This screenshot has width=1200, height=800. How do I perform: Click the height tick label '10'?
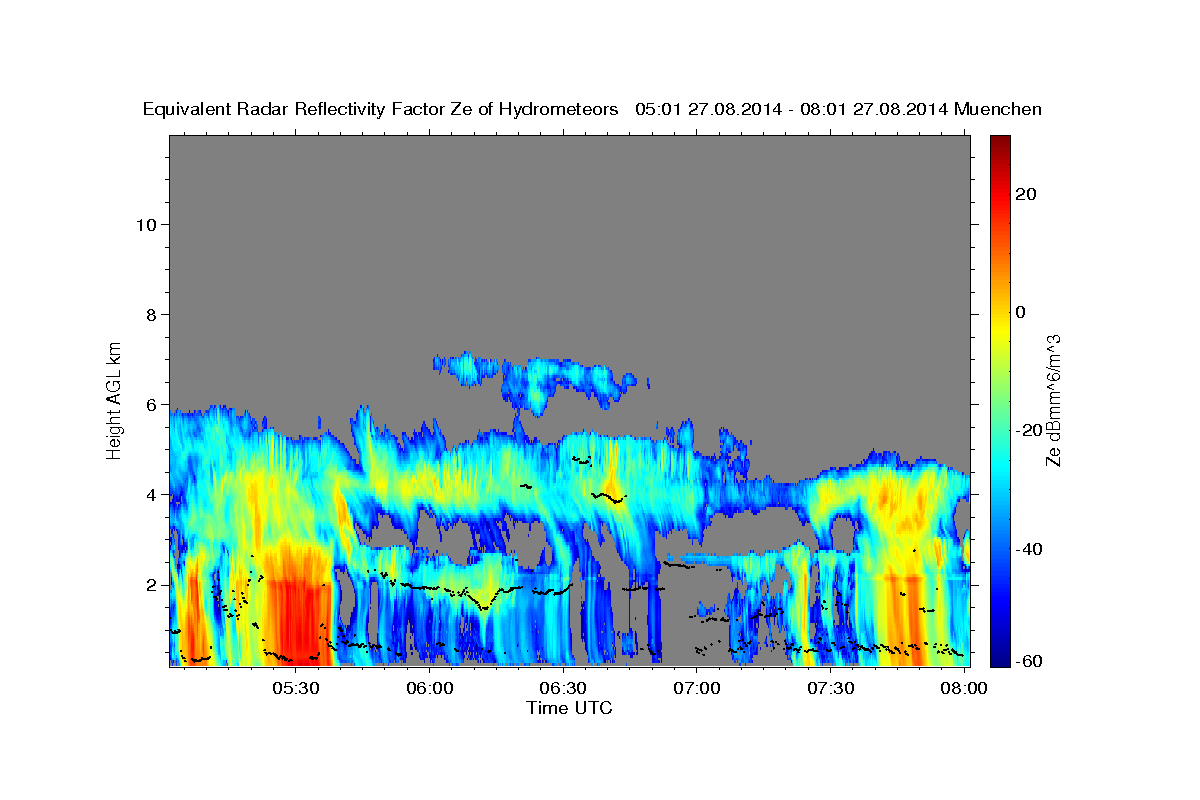(146, 224)
